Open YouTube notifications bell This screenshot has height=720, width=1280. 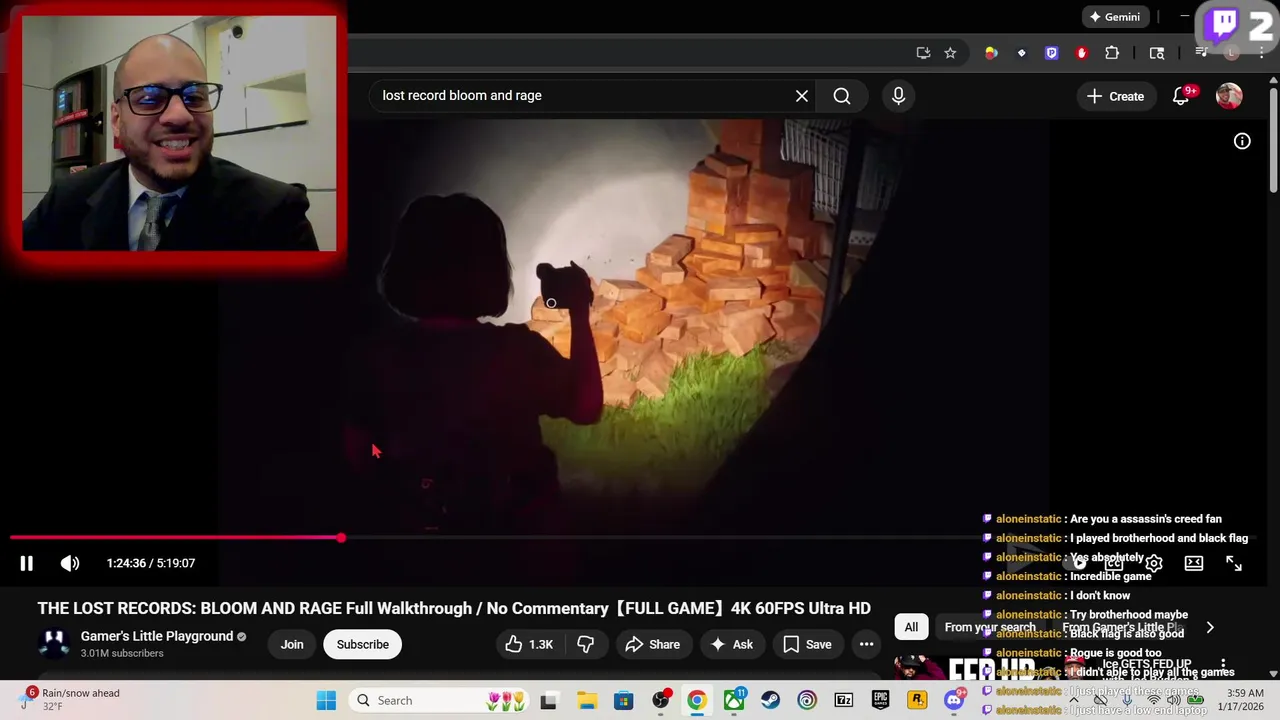[x=1181, y=96]
